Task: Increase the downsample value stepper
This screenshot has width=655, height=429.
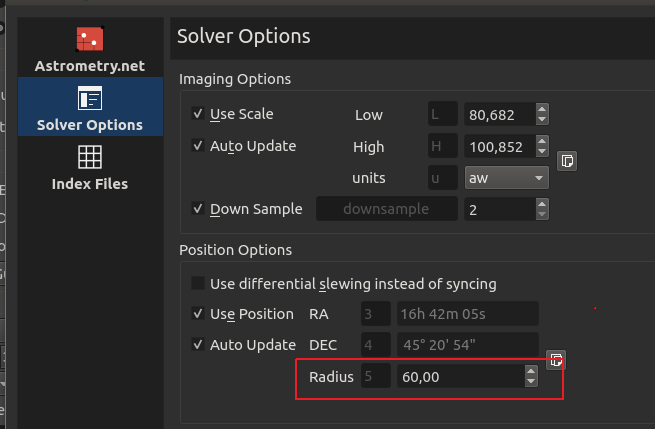Action: (542, 204)
